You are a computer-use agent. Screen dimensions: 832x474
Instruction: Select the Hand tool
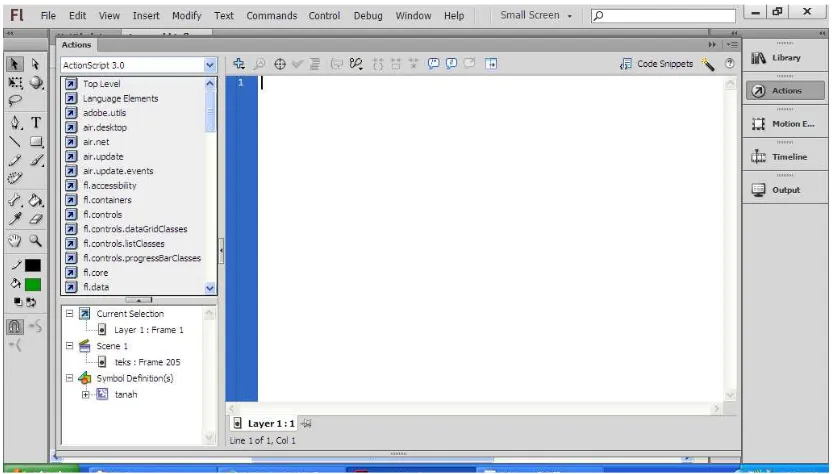pyautogui.click(x=15, y=241)
